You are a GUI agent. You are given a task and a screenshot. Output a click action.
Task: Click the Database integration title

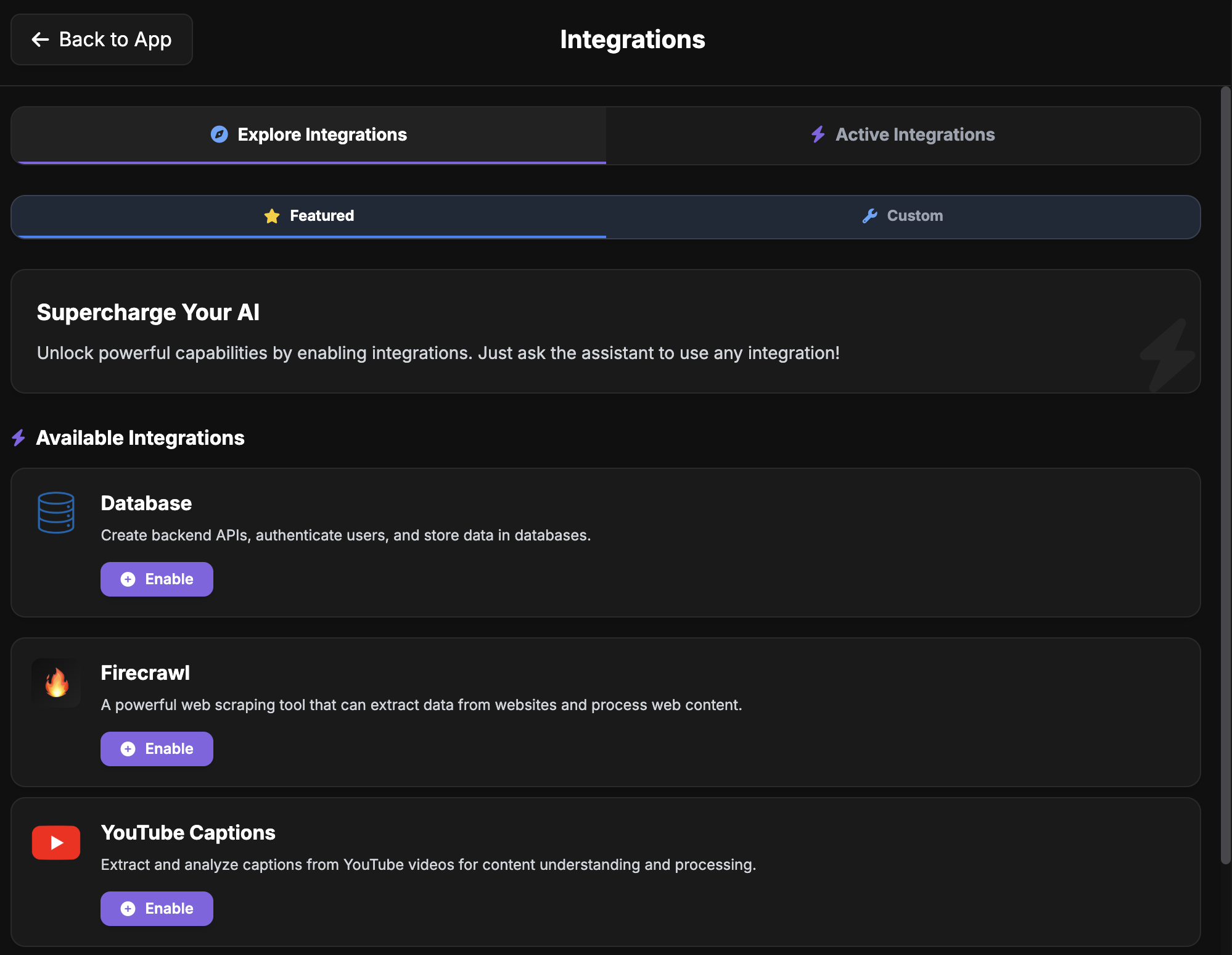pyautogui.click(x=146, y=503)
